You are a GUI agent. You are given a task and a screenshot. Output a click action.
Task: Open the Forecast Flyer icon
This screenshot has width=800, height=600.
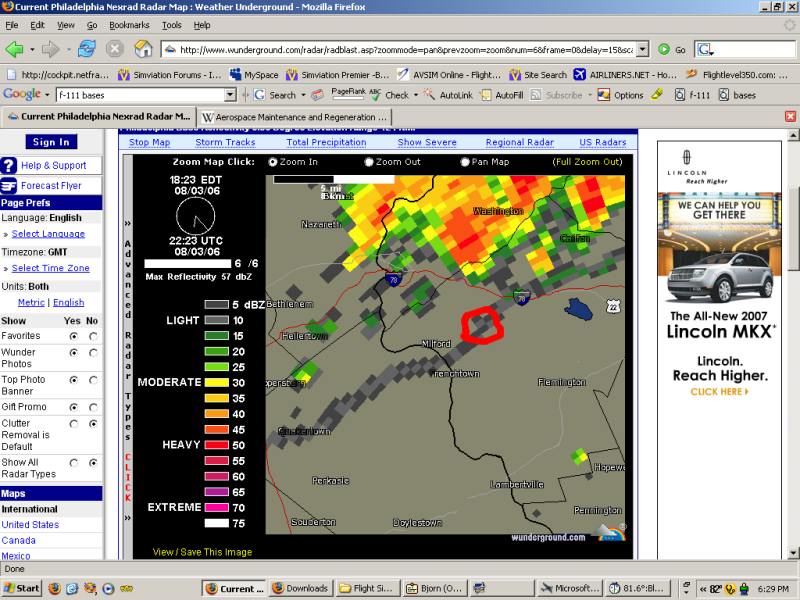tap(9, 185)
